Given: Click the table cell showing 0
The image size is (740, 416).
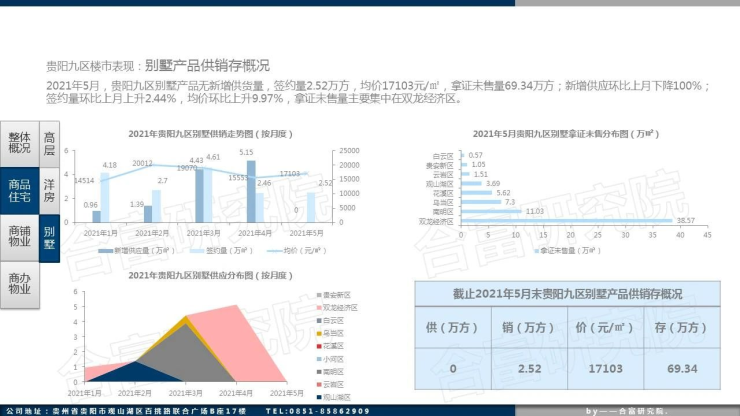Looking at the screenshot, I should (x=453, y=369).
